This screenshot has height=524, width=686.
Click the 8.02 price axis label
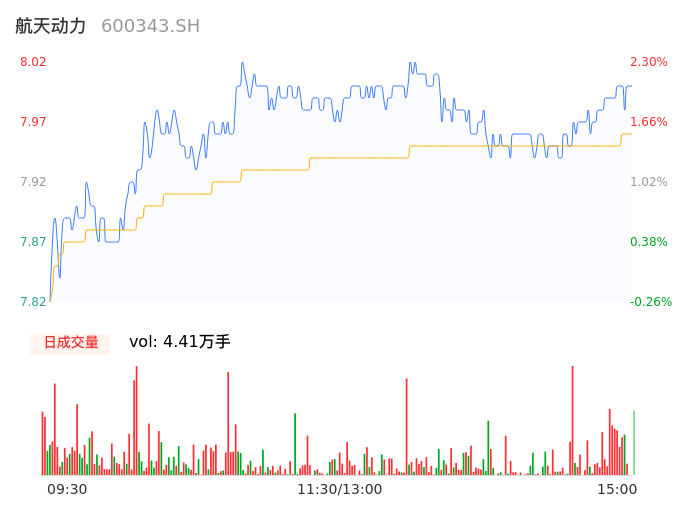[33, 62]
